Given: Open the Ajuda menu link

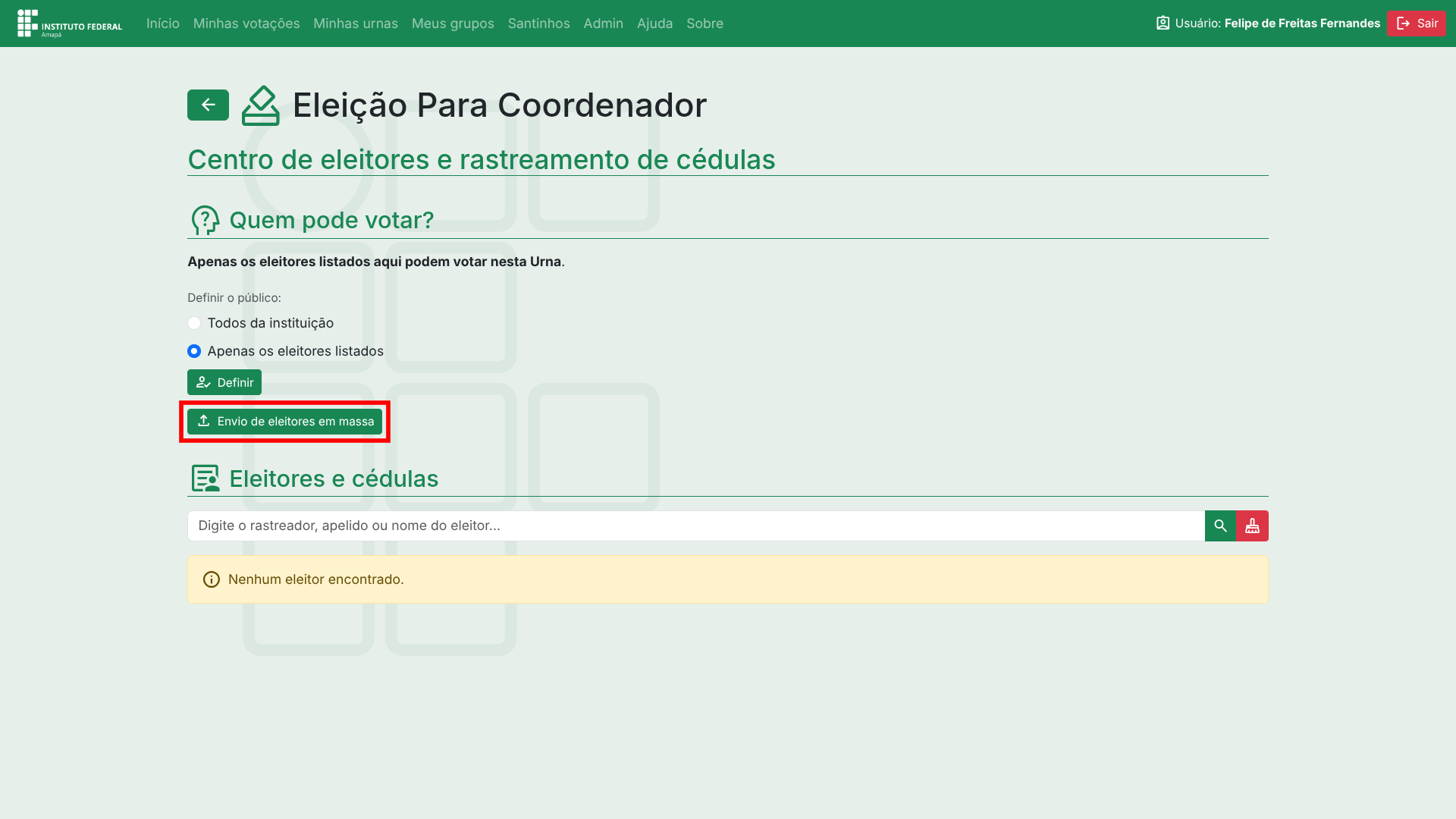Looking at the screenshot, I should pos(654,24).
